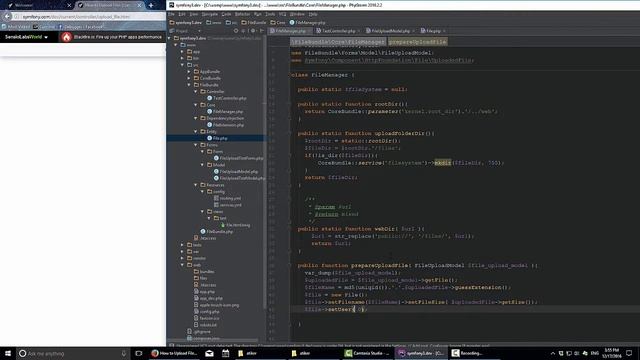Select FileBundle.php in project tree
This screenshot has height=360, width=640.
[x=216, y=231]
